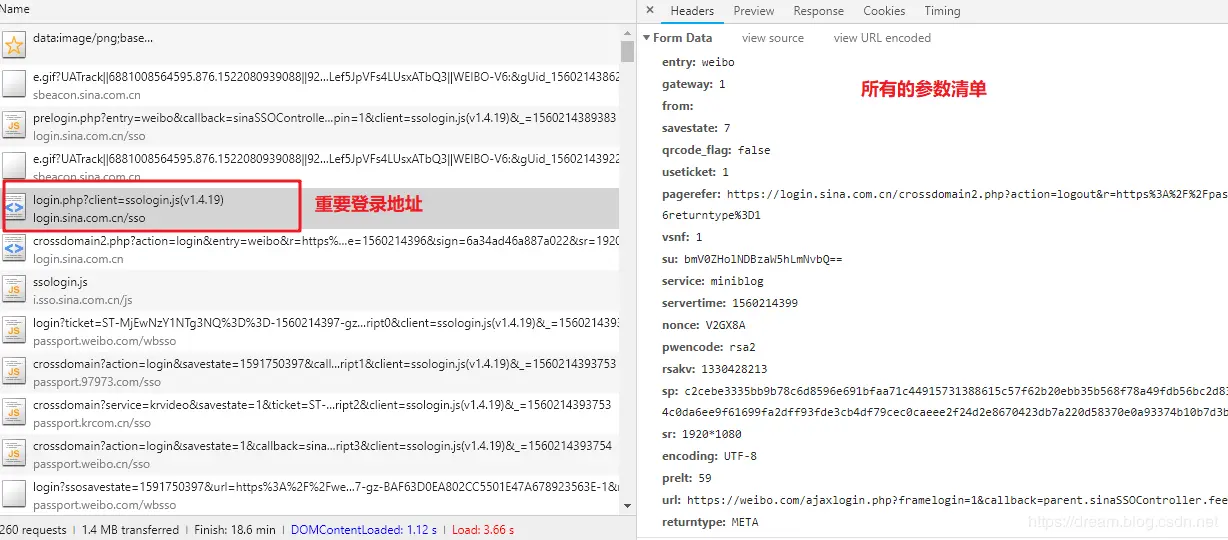The width and height of the screenshot is (1228, 540).
Task: Click the document icon of crossdomain2.php request
Action: [14, 250]
